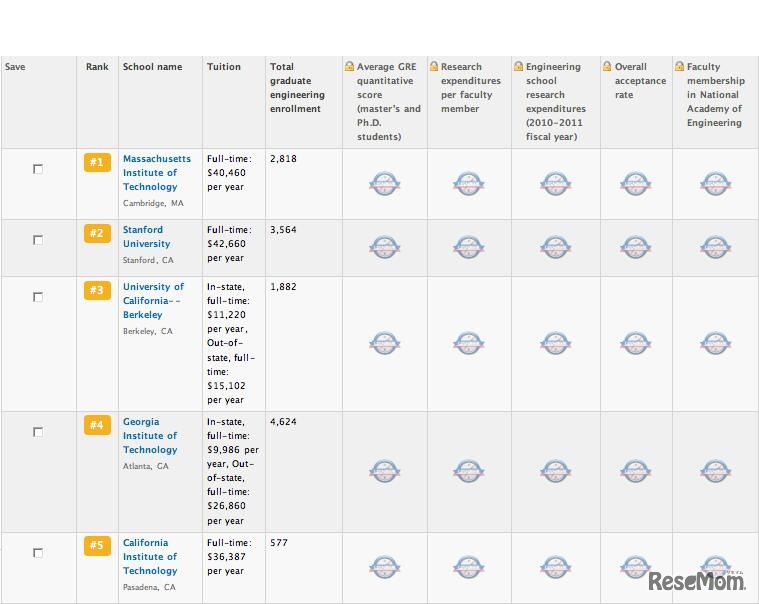Image resolution: width=759 pixels, height=604 pixels.
Task: Select Caltech's enrollment value 577
Action: [x=279, y=543]
